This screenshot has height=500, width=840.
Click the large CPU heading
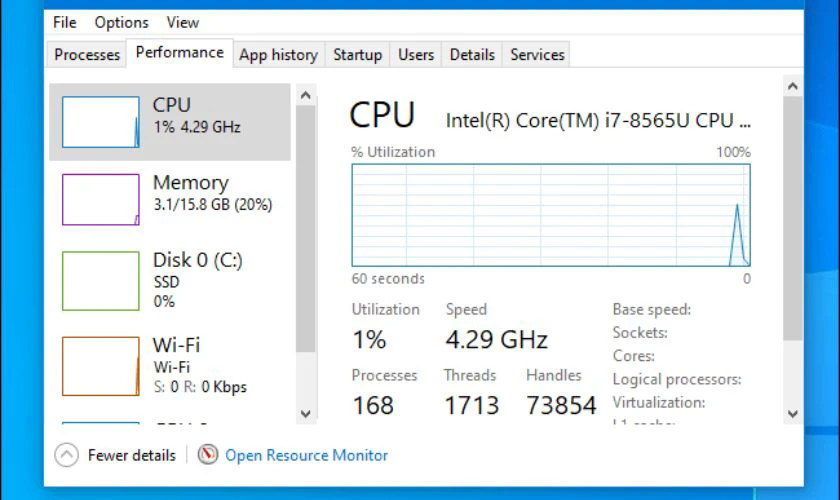pos(382,114)
